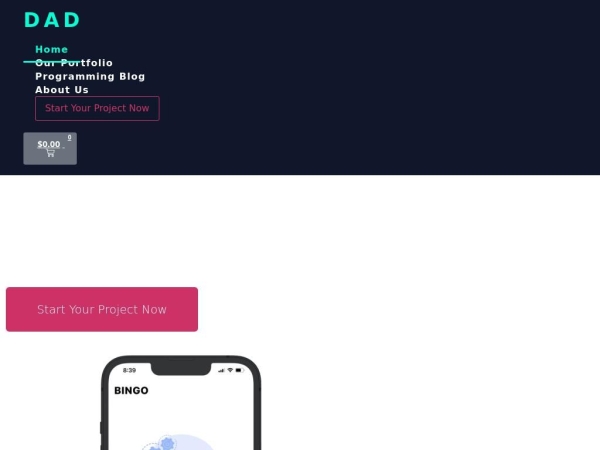The image size is (600, 450).
Task: Click the blue gear illustration
Action: 167,443
